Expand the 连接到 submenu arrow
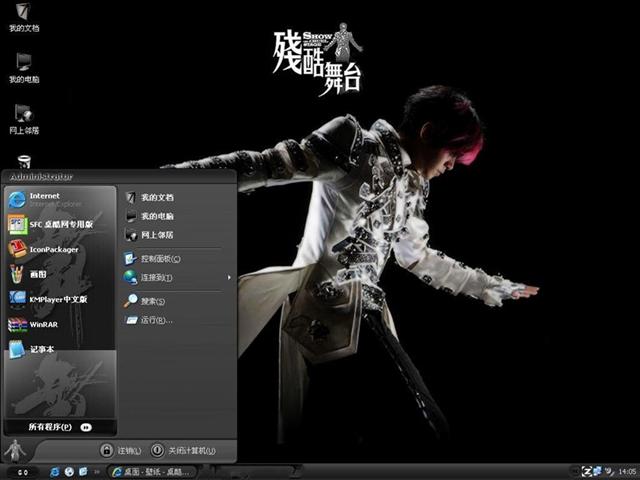Screen dimensions: 640x480 229,278
